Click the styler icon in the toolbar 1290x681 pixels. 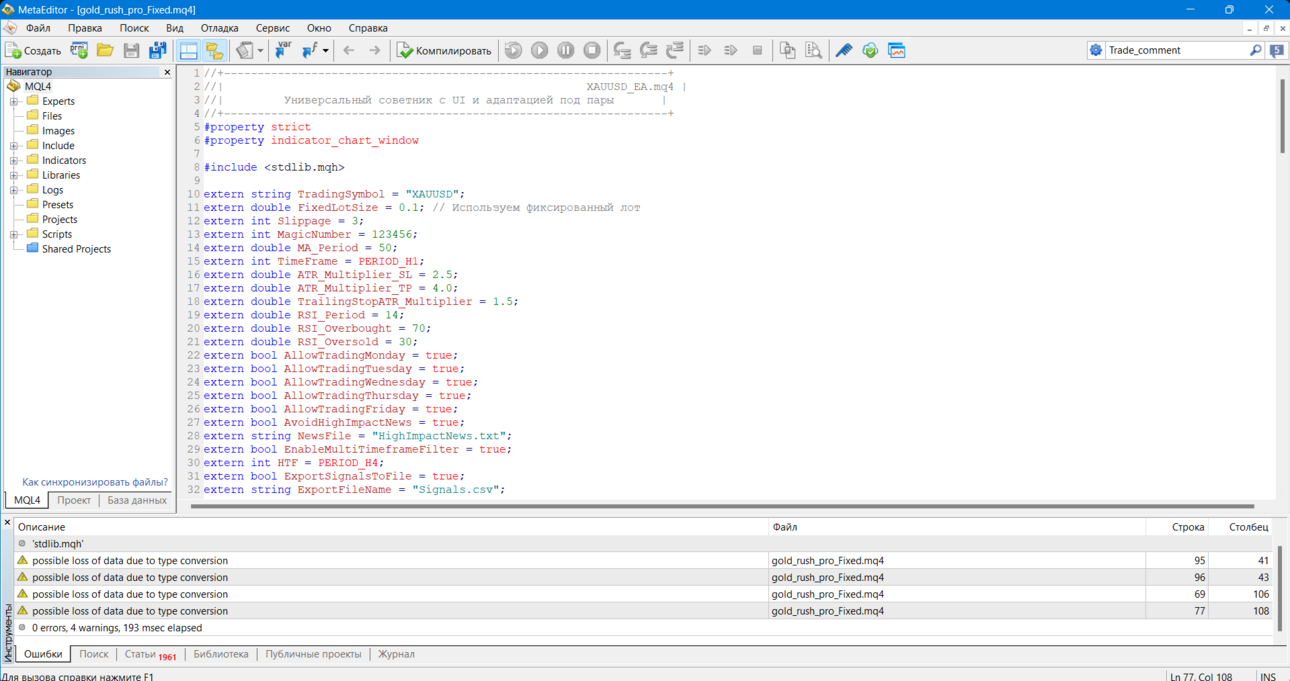(x=244, y=50)
